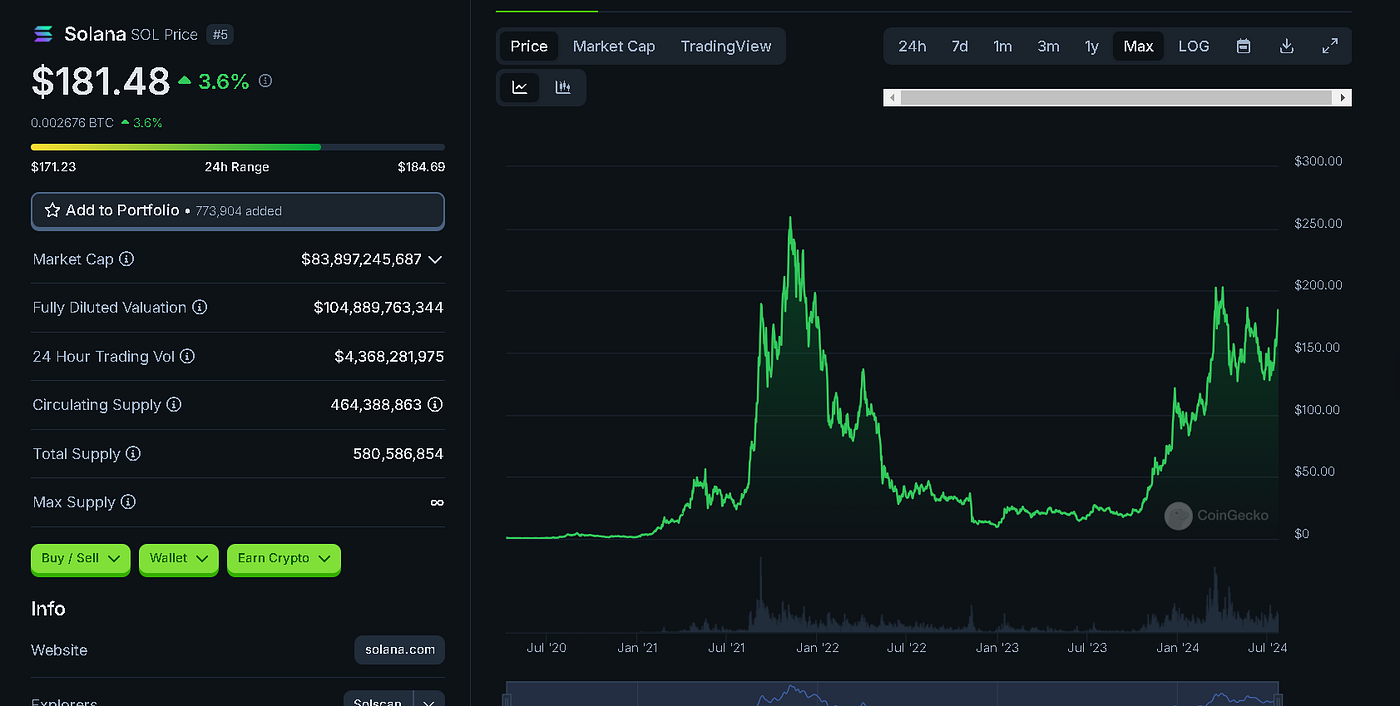Viewport: 1400px width, 706px height.
Task: Click the $181.48 price text
Action: pos(101,81)
